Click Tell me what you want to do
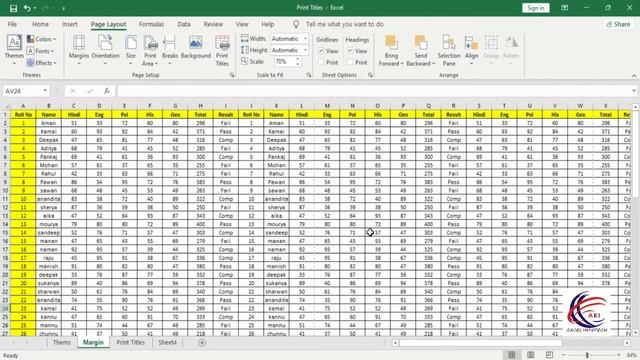The height and width of the screenshot is (360, 640). pos(344,24)
